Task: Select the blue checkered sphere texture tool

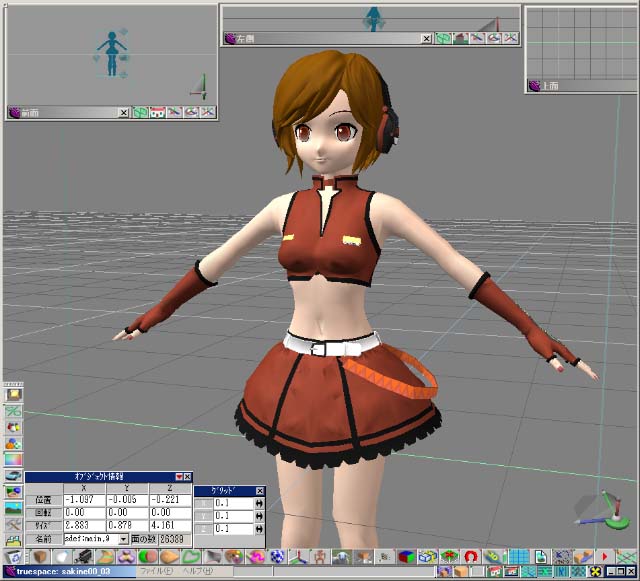Action: click(x=277, y=557)
